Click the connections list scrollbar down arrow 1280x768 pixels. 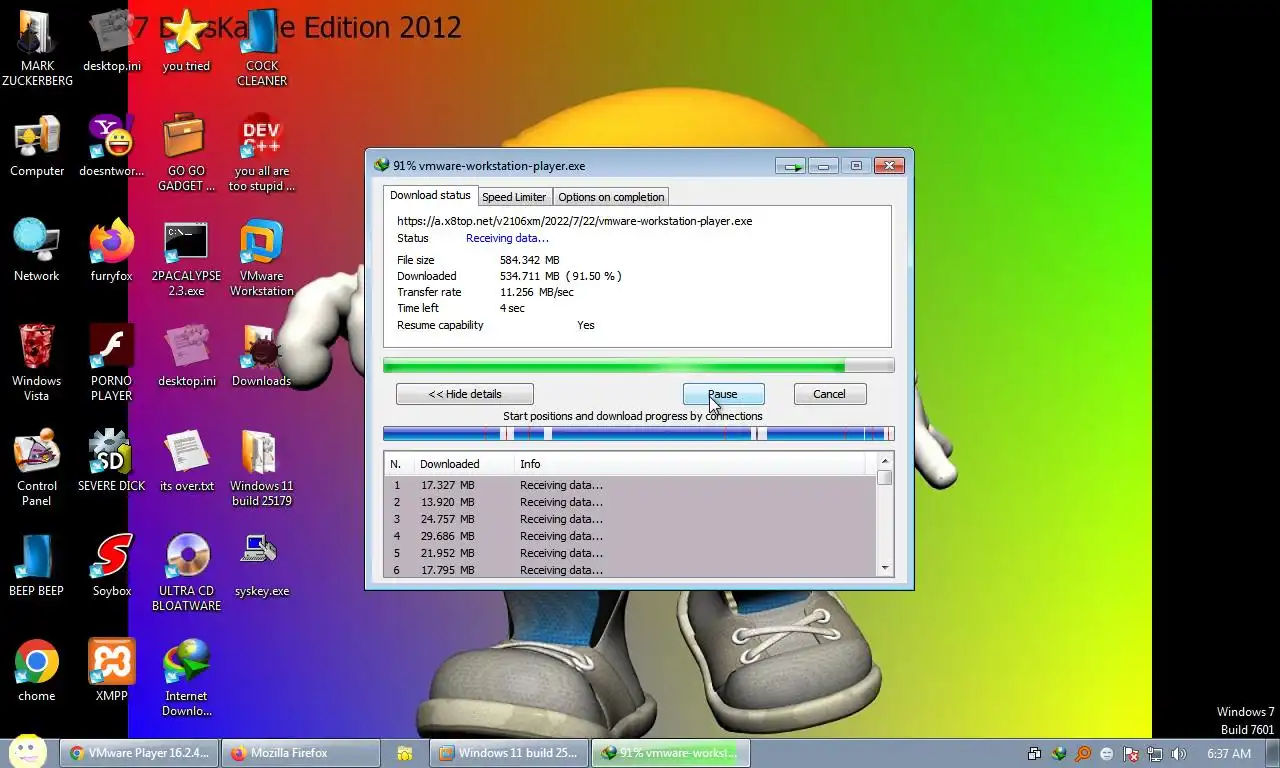point(884,568)
